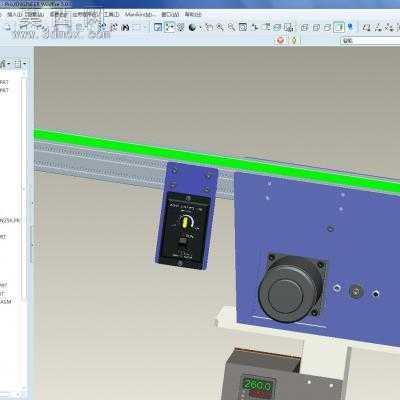Toggle datum planes display
The image size is (400, 400).
367,28
